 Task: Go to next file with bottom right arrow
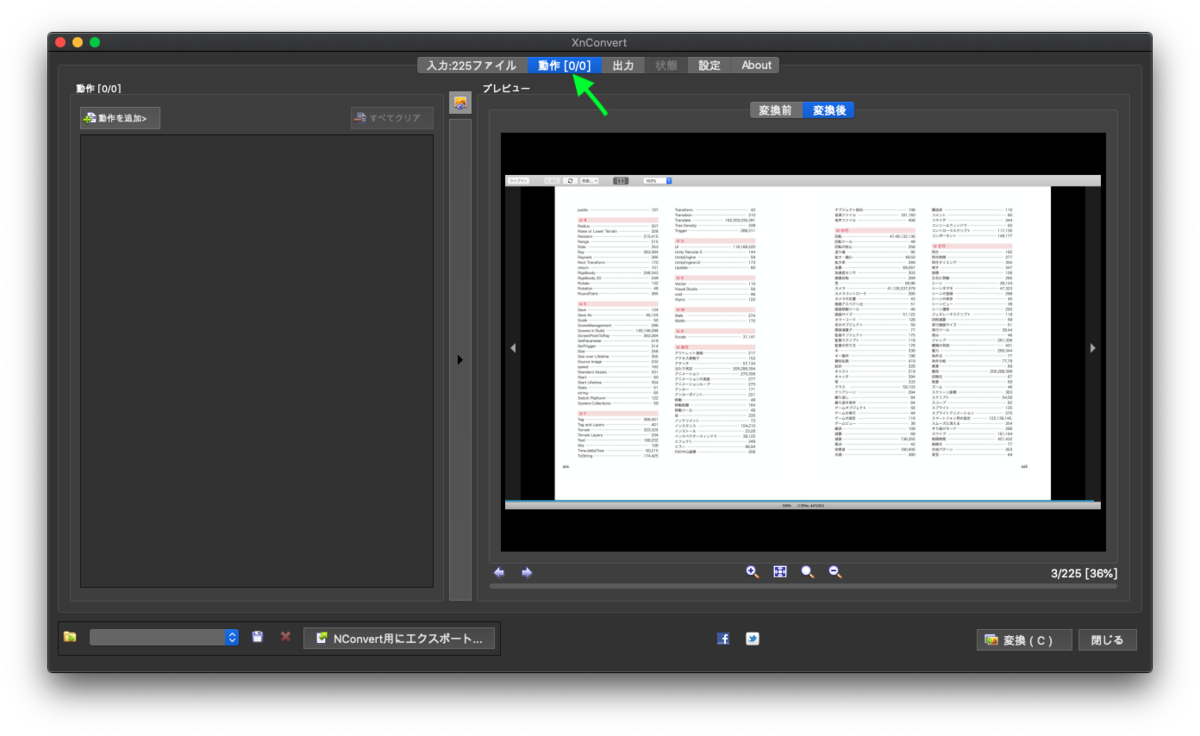tap(526, 573)
